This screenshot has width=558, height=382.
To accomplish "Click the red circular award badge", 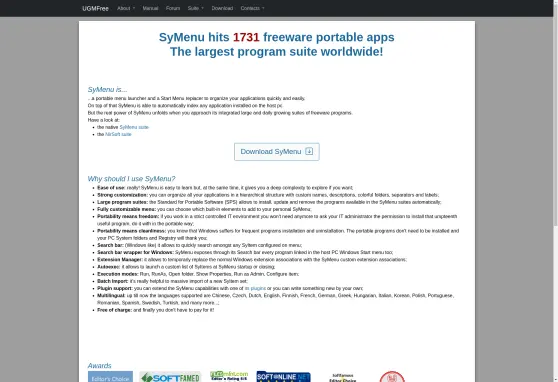I will tap(392, 377).
